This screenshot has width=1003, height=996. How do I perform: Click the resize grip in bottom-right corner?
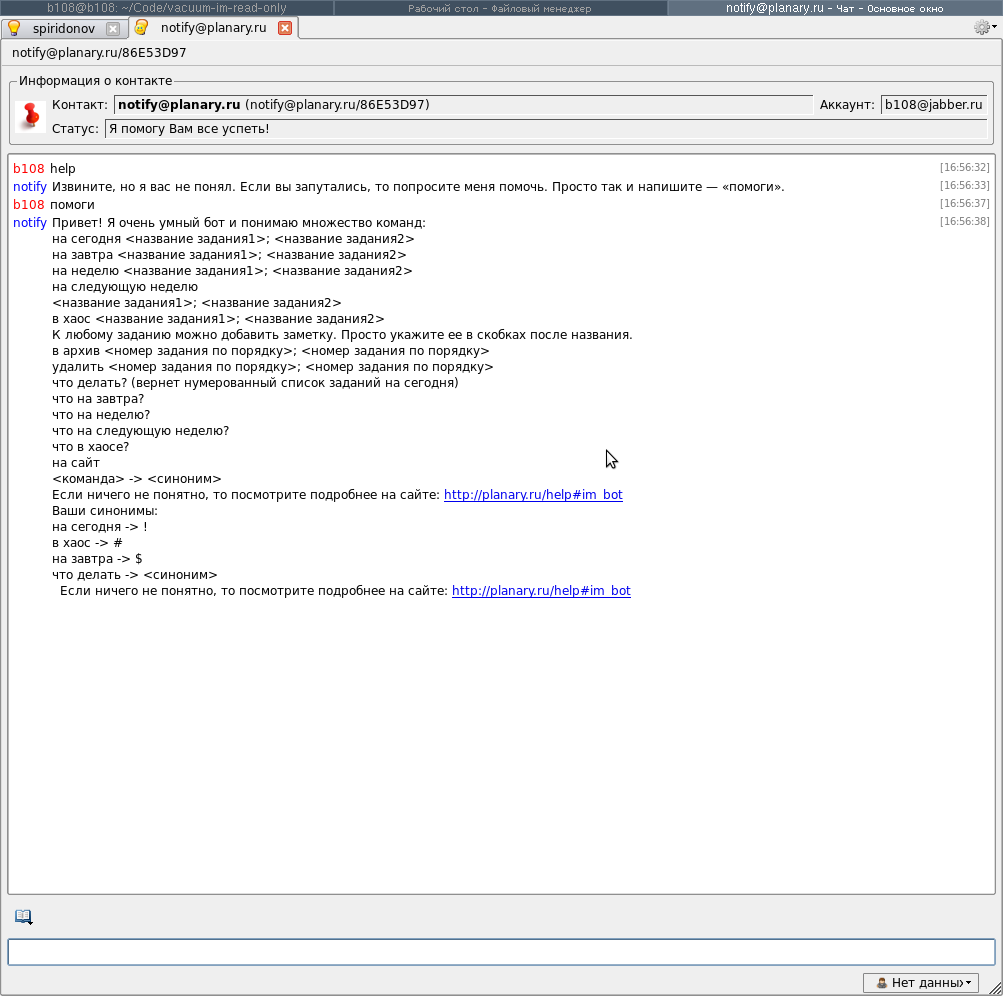pos(995,989)
